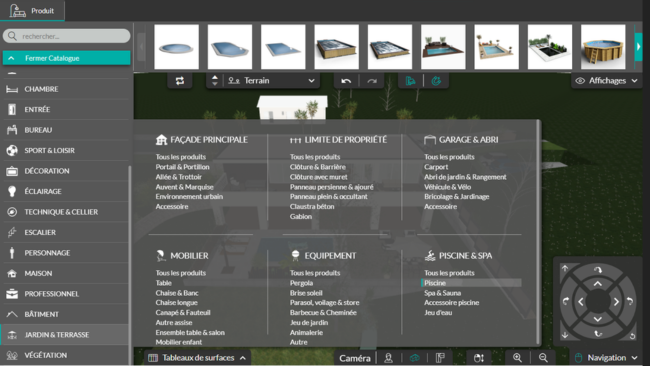Move camera down with navigation pad arrow

point(597,319)
